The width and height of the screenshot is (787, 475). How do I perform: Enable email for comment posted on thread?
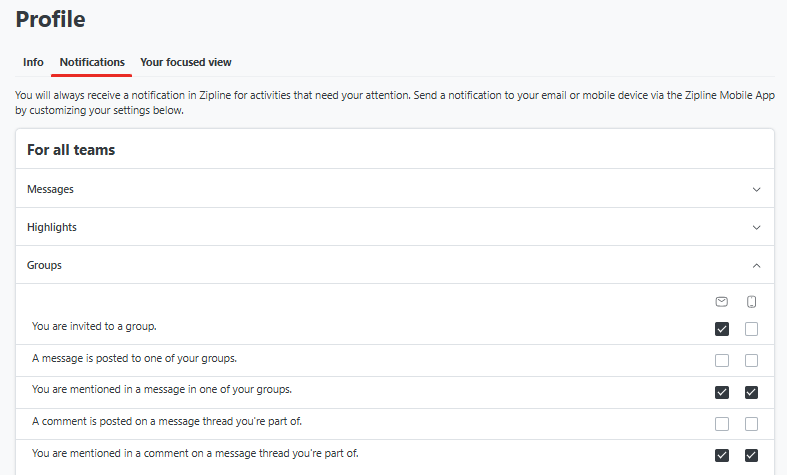(722, 424)
